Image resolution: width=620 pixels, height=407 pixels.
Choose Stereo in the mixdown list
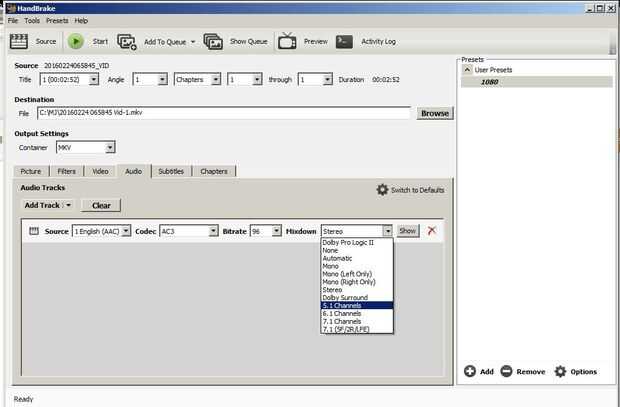tap(357, 290)
